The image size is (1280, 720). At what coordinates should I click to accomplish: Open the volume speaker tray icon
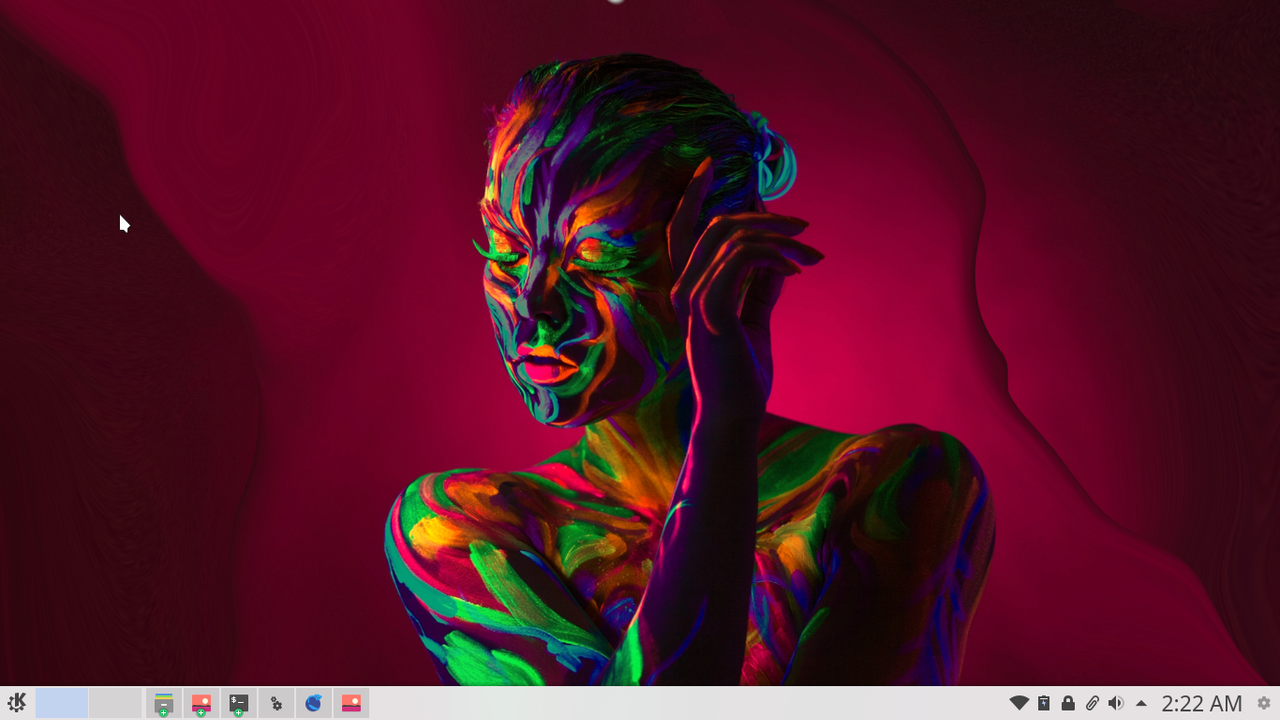pyautogui.click(x=1116, y=703)
